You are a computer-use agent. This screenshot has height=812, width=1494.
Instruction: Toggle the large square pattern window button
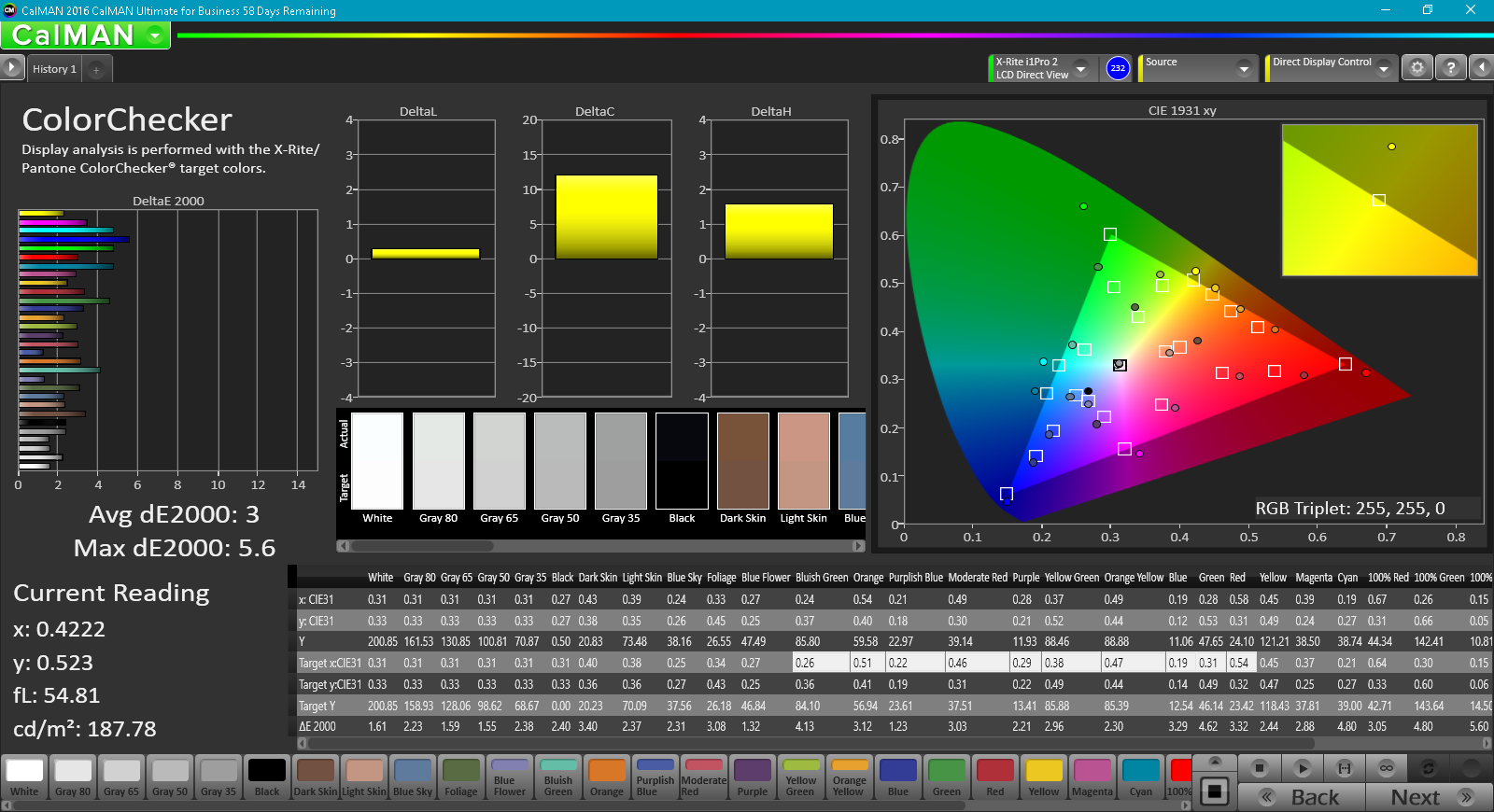tap(1215, 791)
